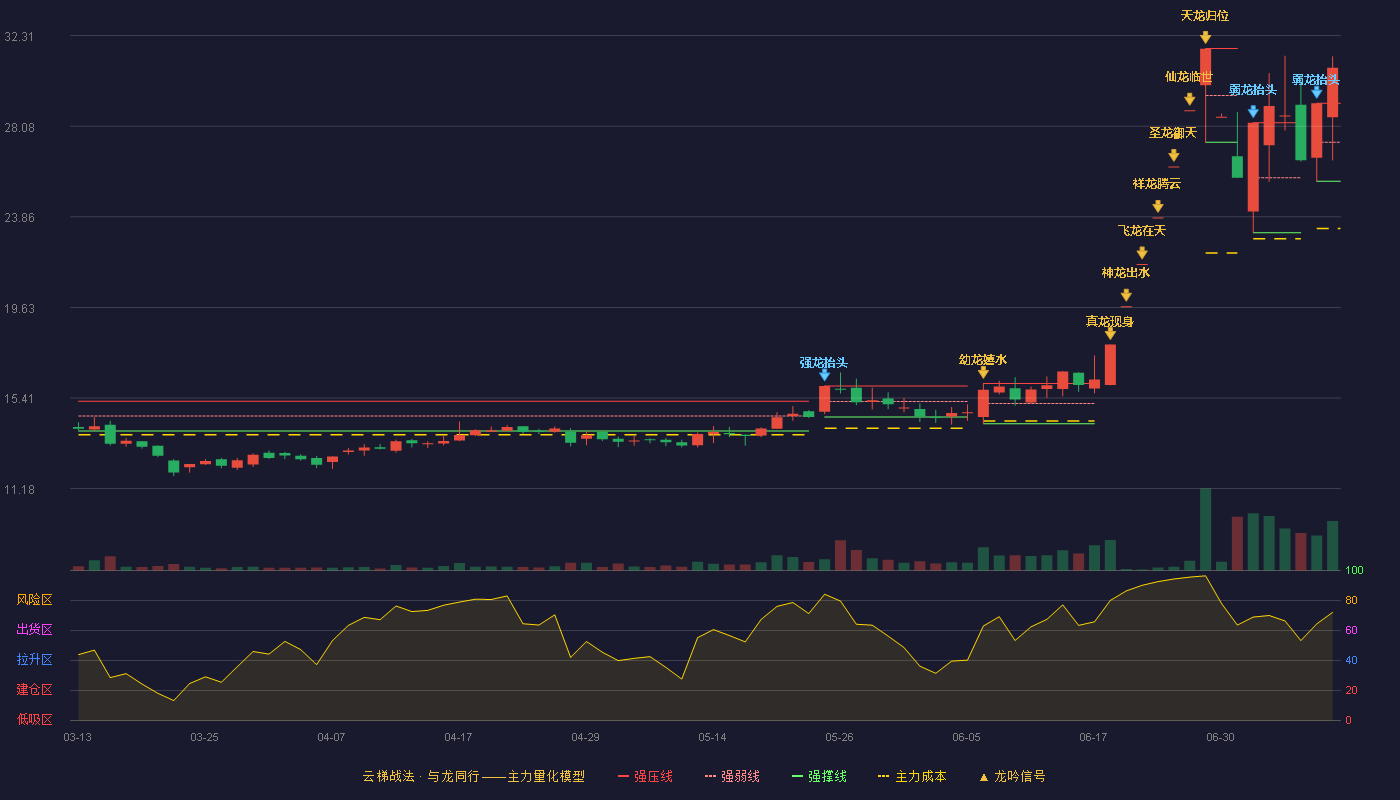
Task: Click the 04-17 date axis label
Action: click(458, 737)
